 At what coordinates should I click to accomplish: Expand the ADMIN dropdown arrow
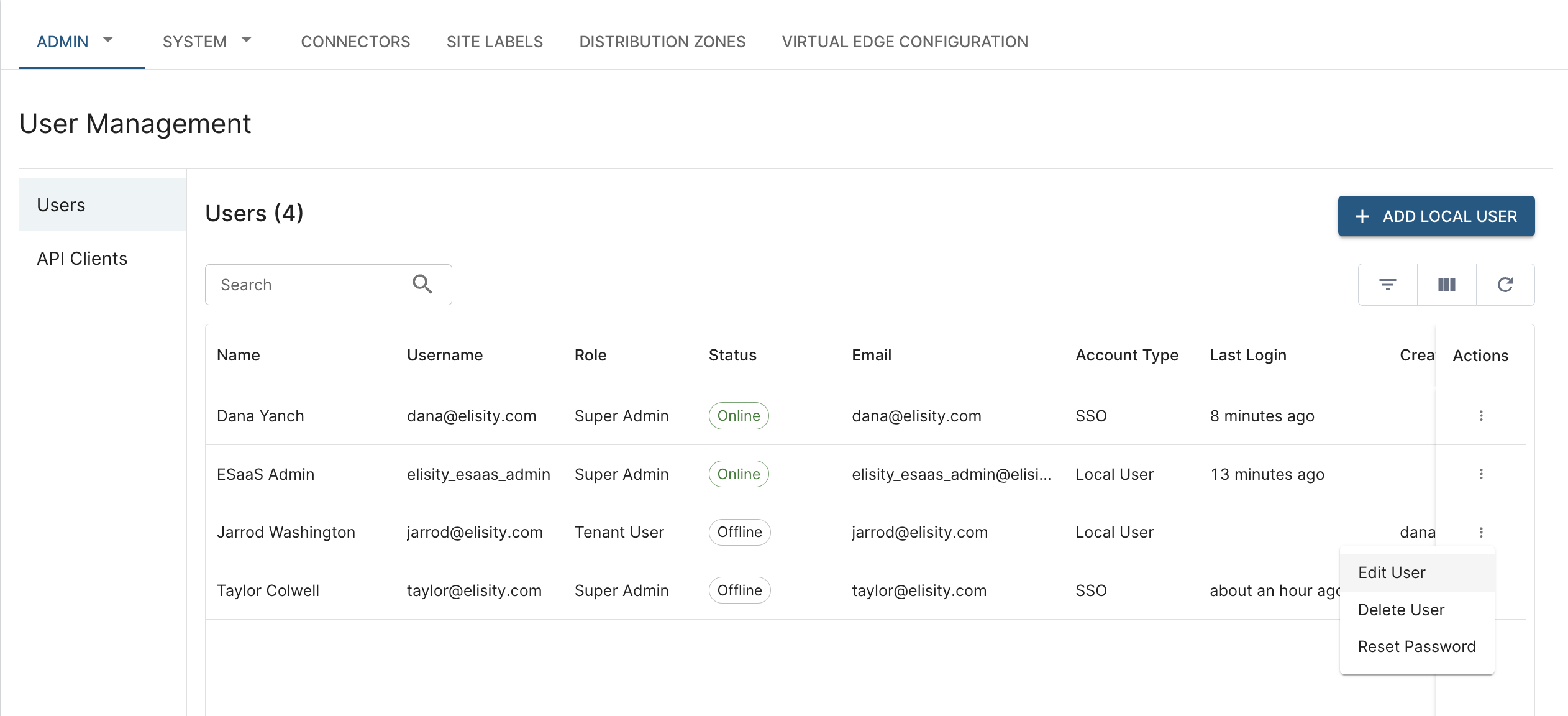tap(108, 40)
